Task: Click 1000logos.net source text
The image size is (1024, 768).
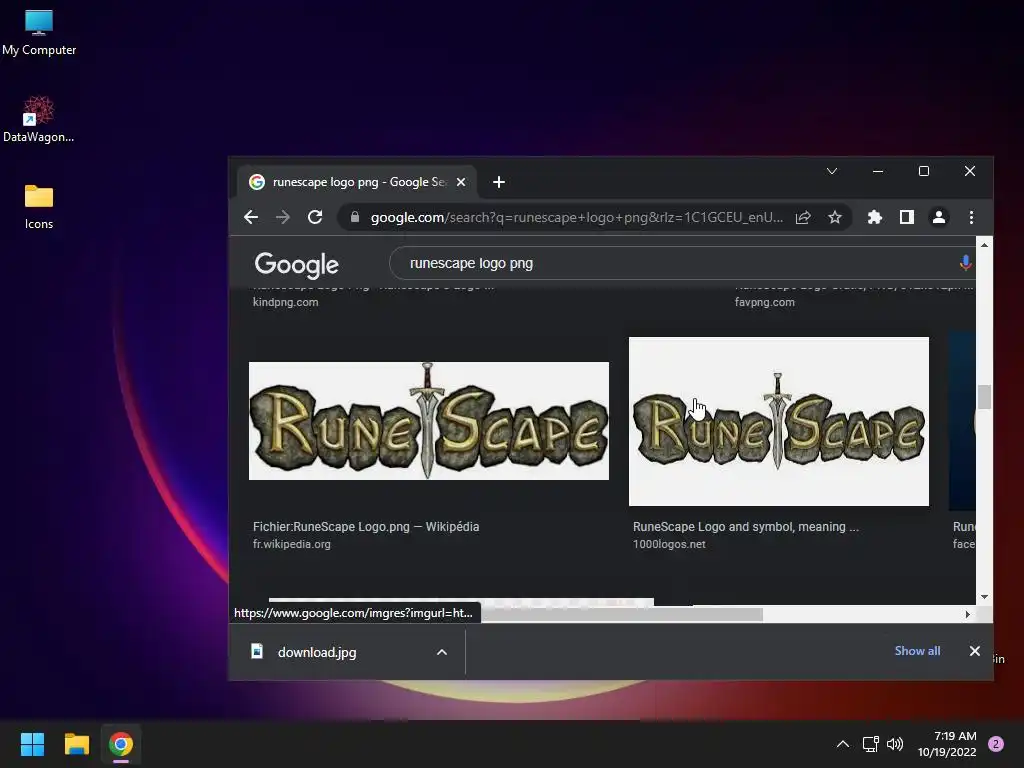Action: [669, 544]
